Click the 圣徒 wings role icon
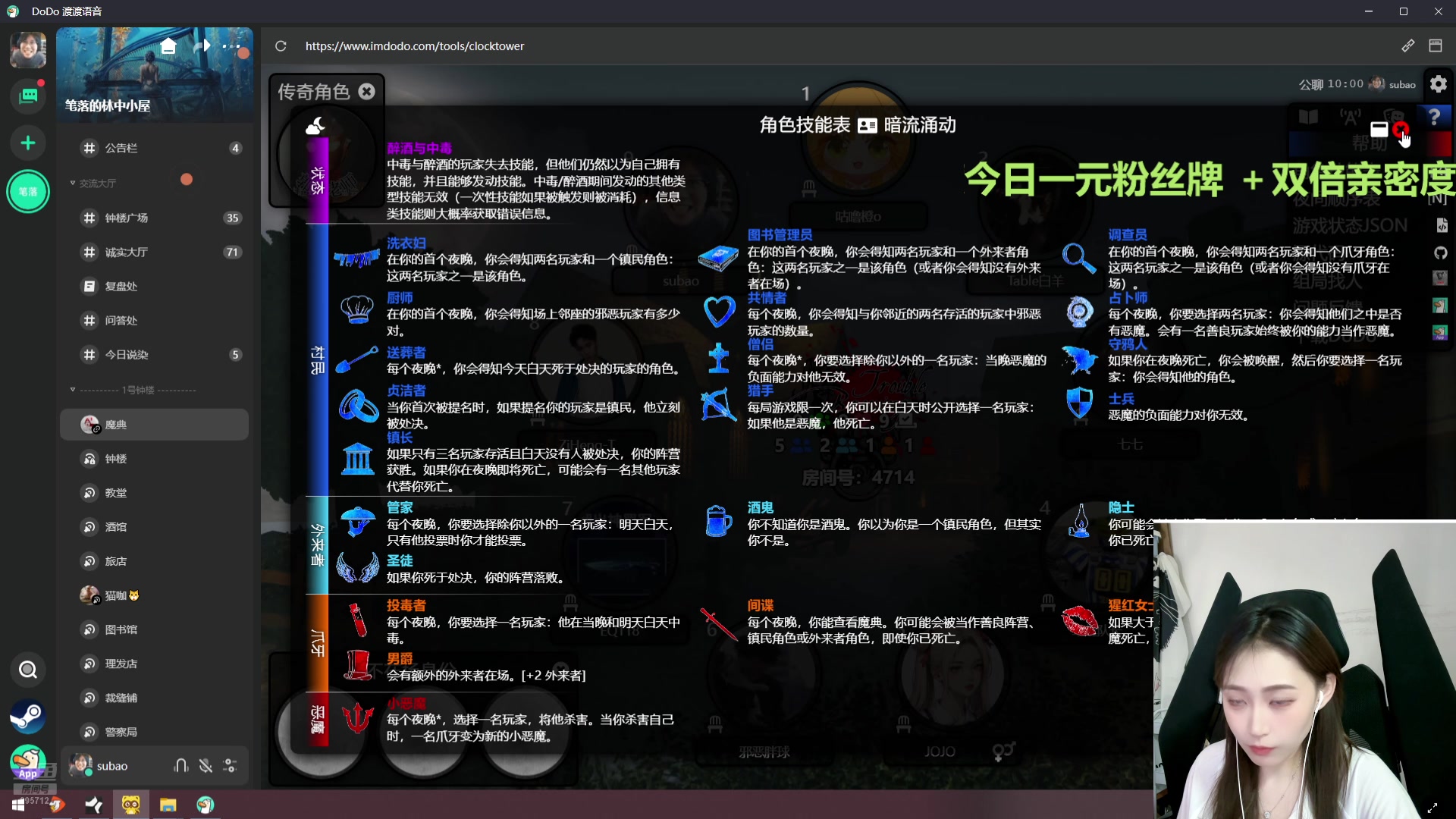1456x819 pixels. click(x=357, y=566)
